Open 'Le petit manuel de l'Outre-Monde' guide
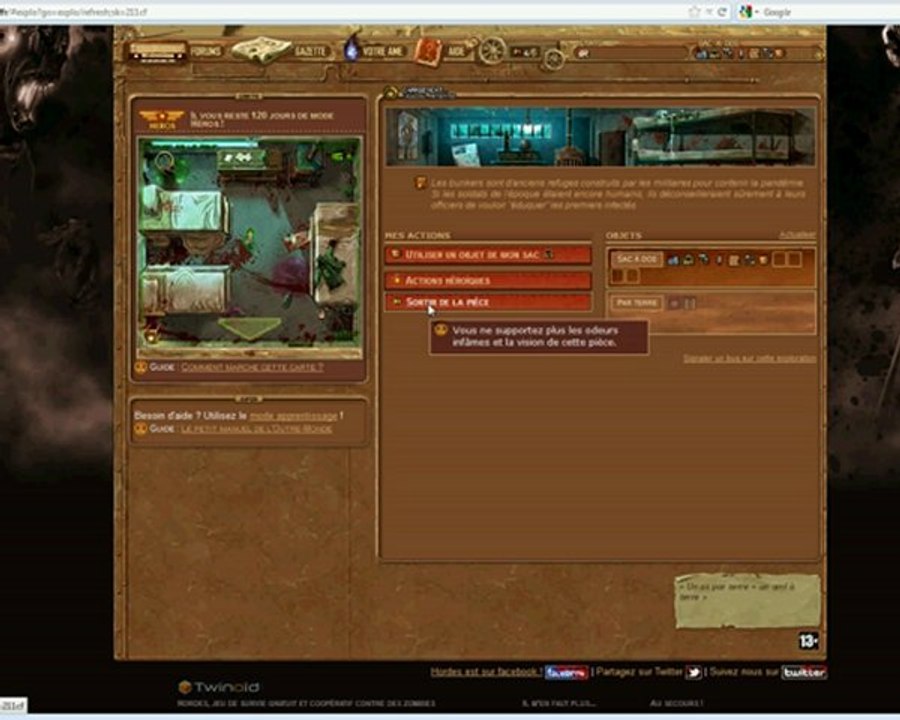The width and height of the screenshot is (900, 720). (257, 429)
